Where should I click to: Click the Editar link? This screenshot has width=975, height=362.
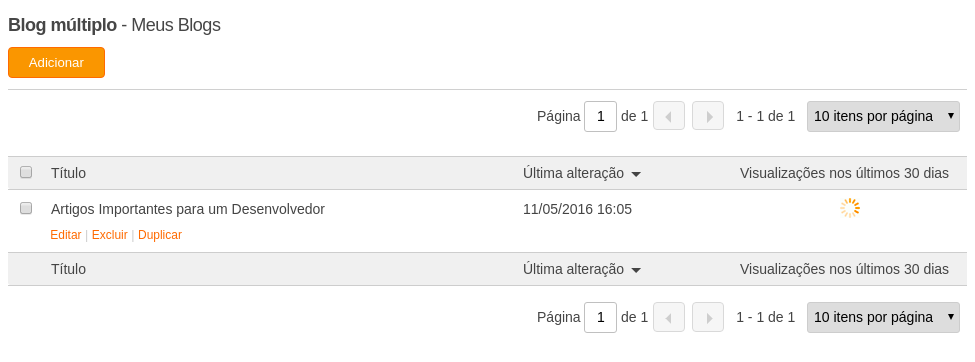[x=66, y=235]
